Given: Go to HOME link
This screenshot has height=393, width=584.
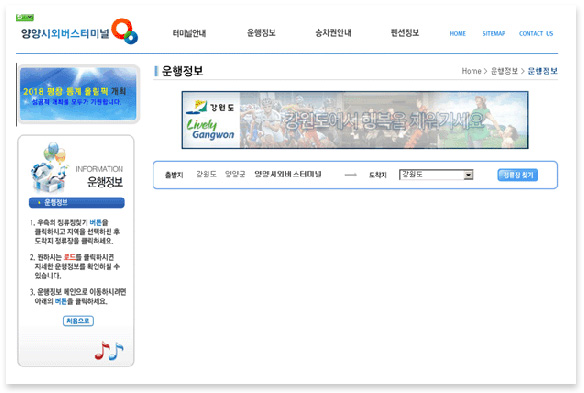Looking at the screenshot, I should click(x=457, y=34).
